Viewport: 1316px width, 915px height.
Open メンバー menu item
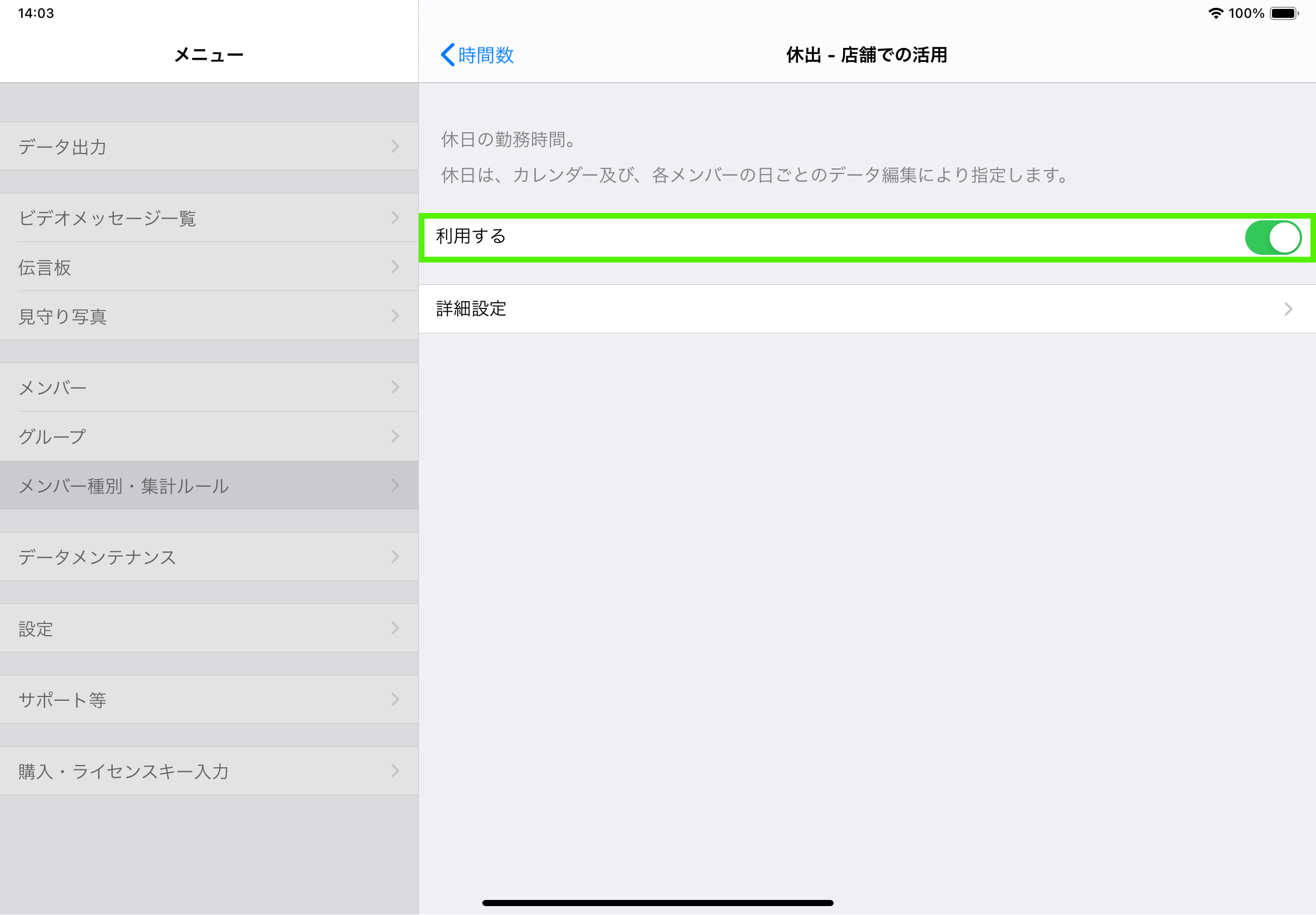click(x=209, y=388)
